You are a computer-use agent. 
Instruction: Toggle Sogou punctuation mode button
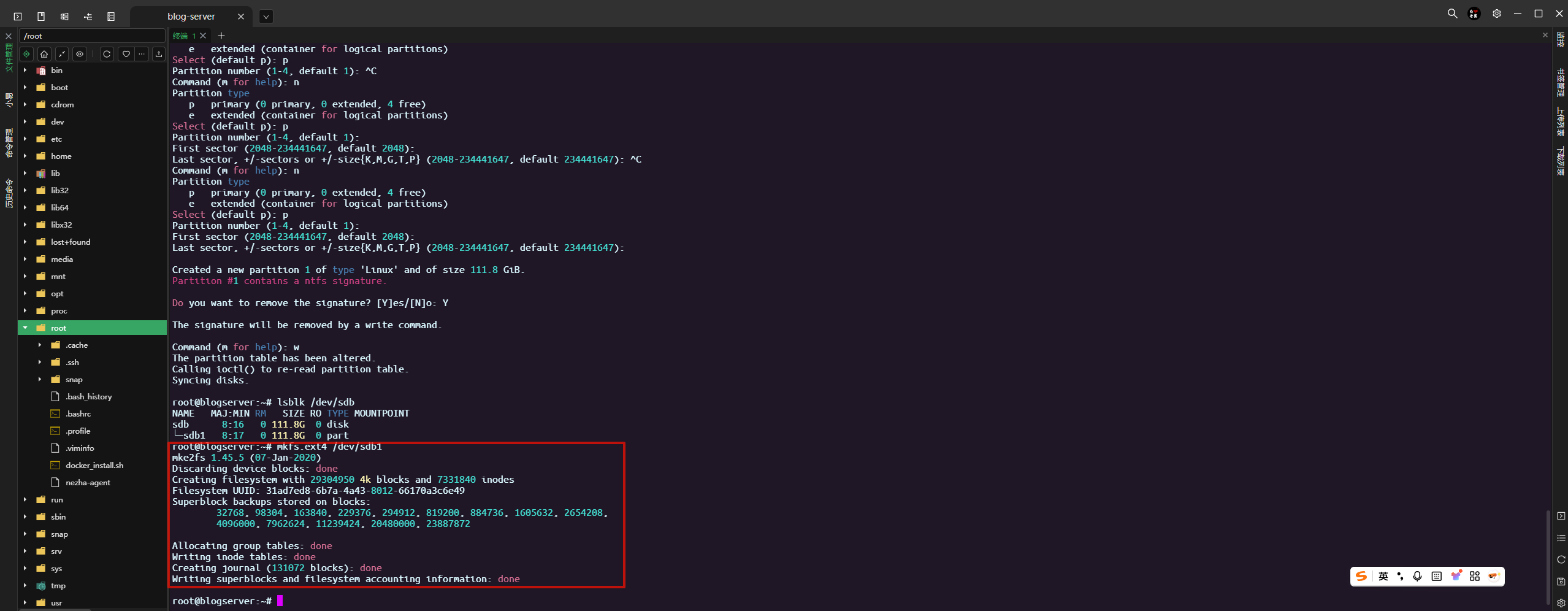pos(1400,576)
